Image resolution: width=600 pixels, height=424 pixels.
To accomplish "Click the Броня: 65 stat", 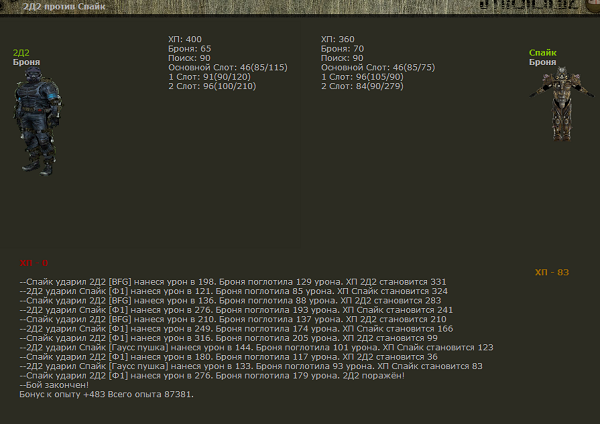I will 189,48.
